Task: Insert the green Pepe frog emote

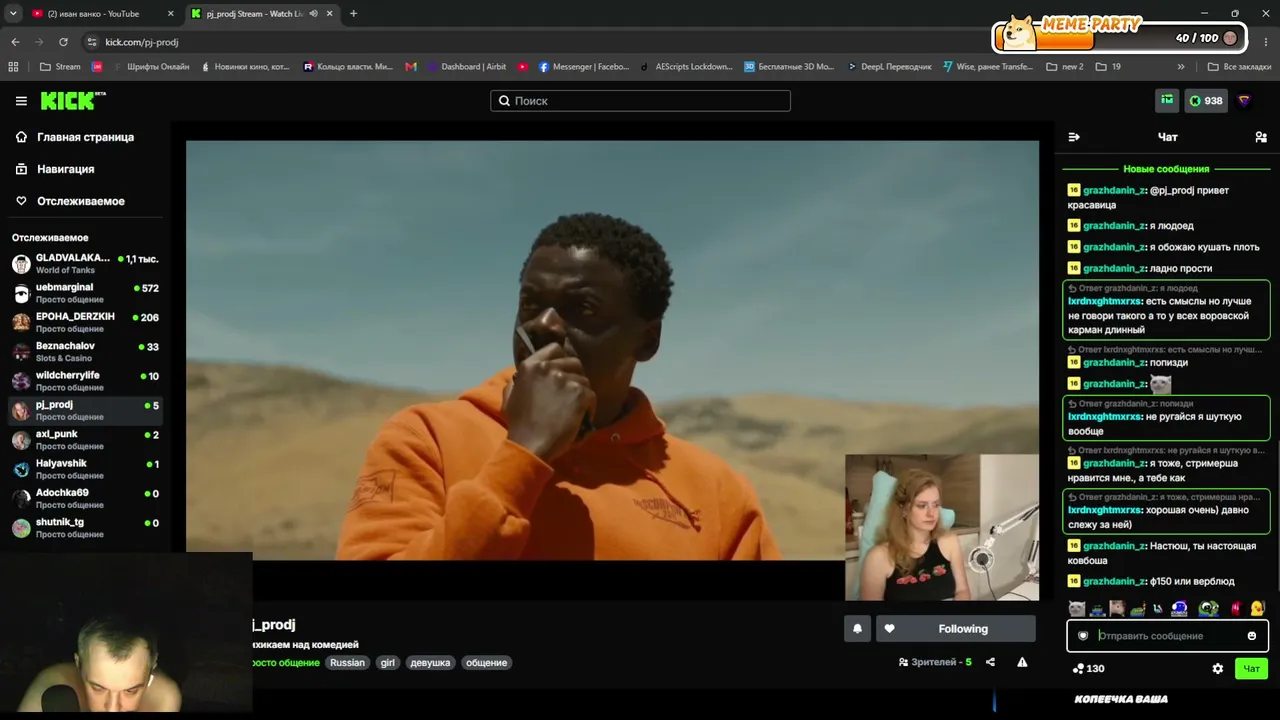Action: [1208, 608]
